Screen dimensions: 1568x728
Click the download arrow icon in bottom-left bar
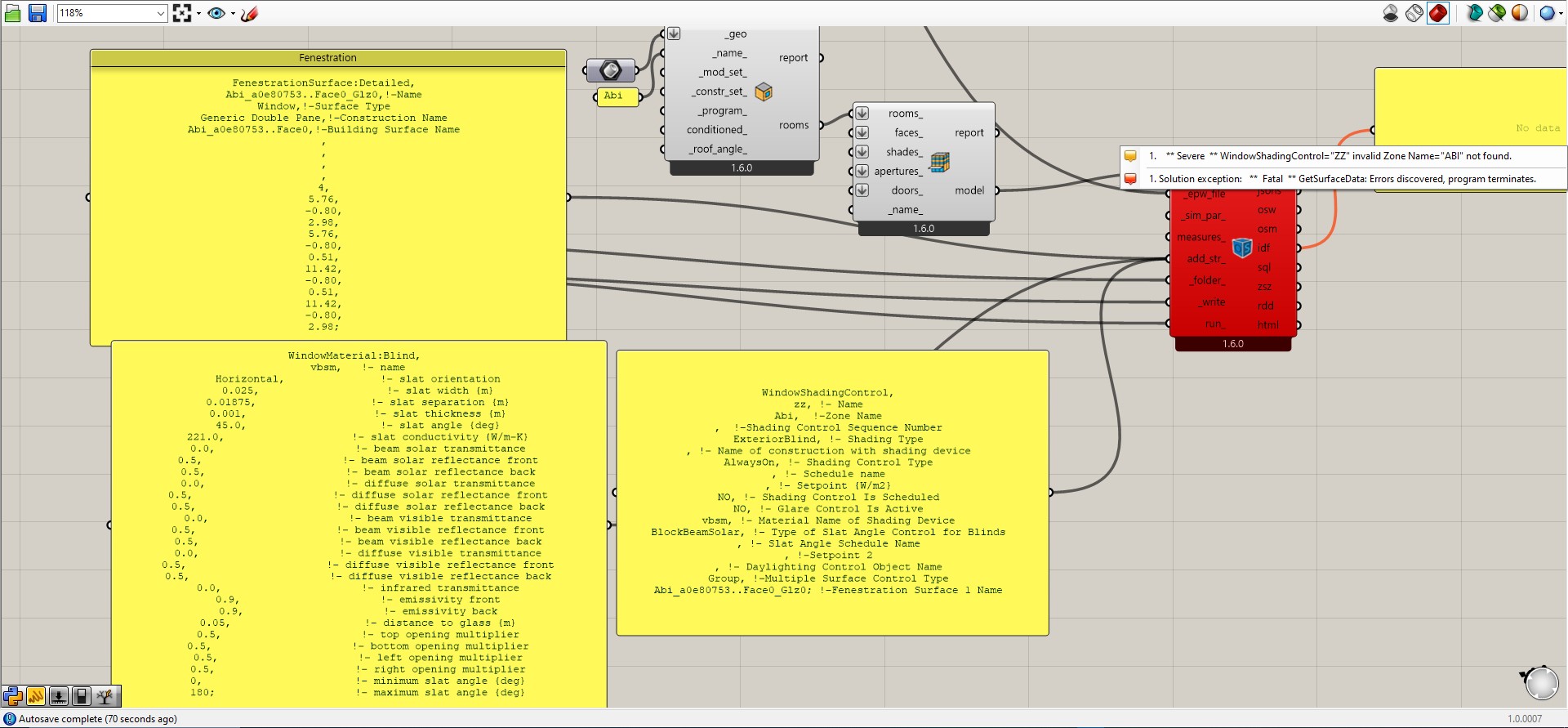[59, 696]
